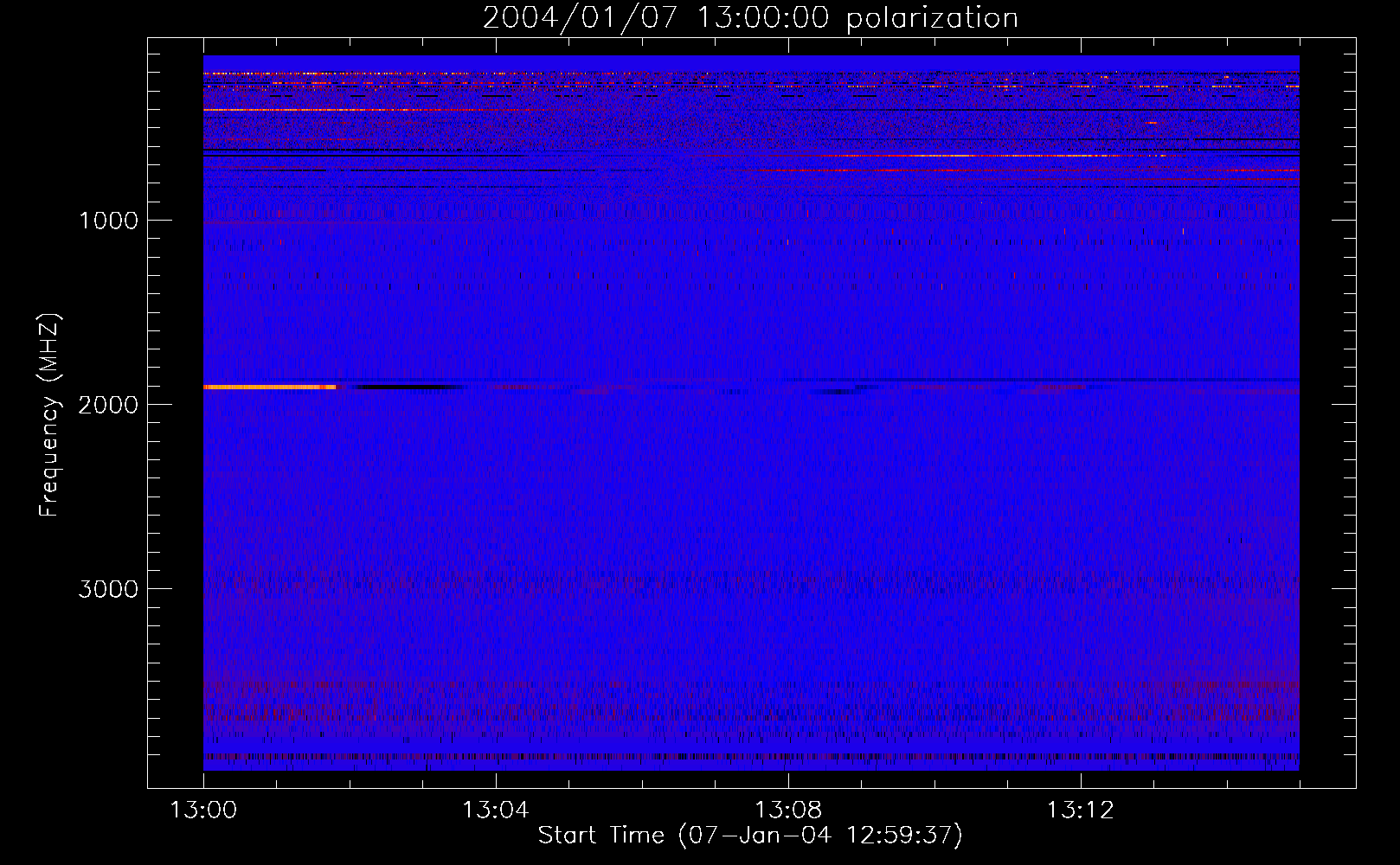Click the 13:04 time tick label
1400x865 pixels.
pyautogui.click(x=495, y=810)
